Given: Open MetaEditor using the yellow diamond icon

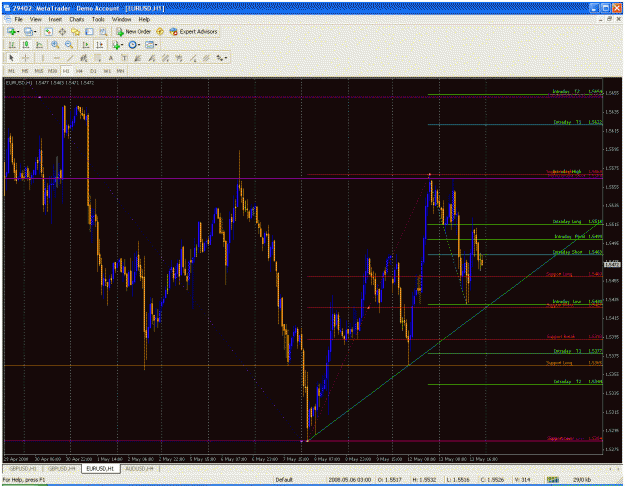Looking at the screenshot, I should pyautogui.click(x=160, y=31).
